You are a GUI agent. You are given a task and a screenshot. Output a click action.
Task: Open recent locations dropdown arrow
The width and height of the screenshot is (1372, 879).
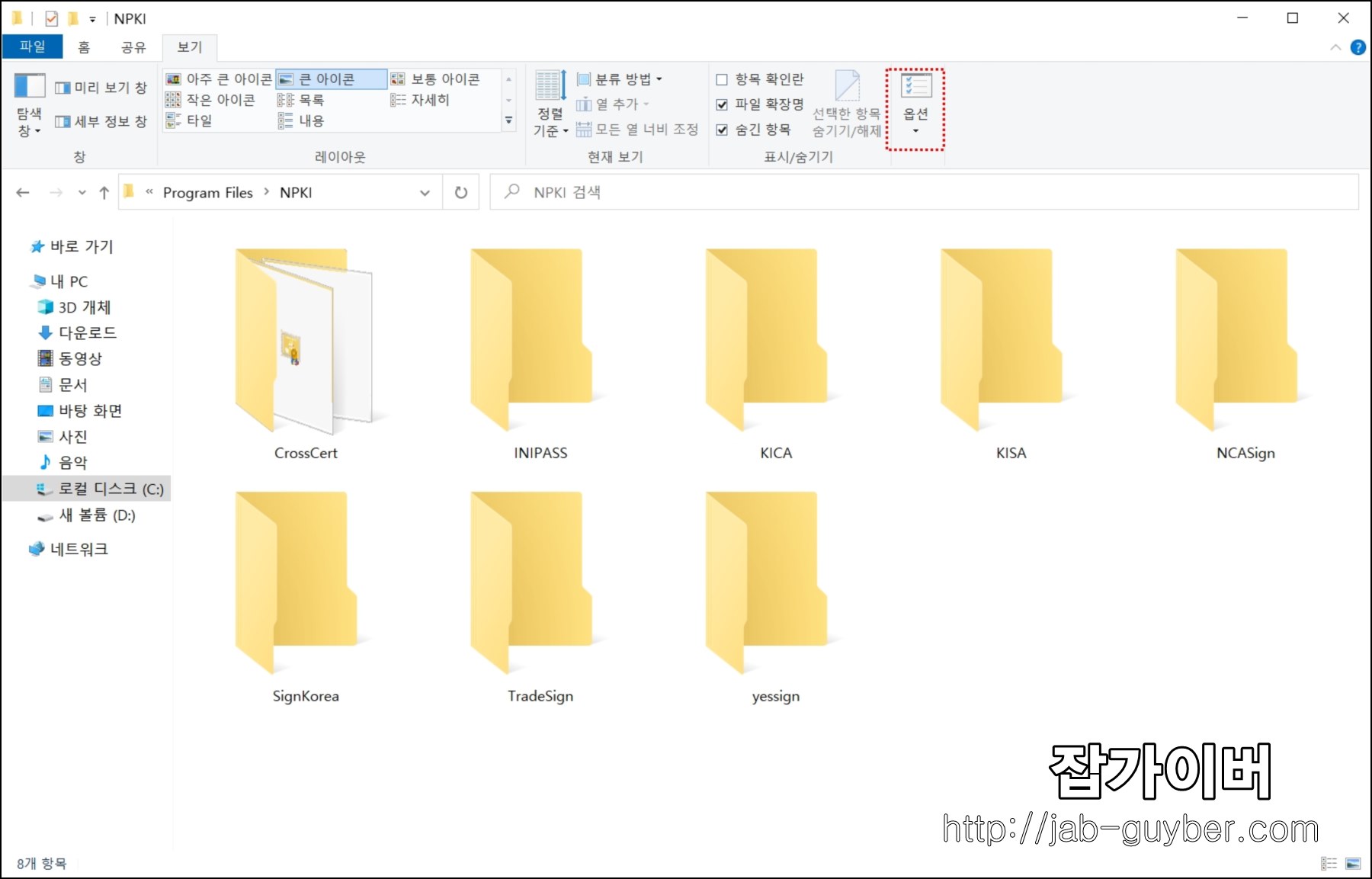click(82, 193)
